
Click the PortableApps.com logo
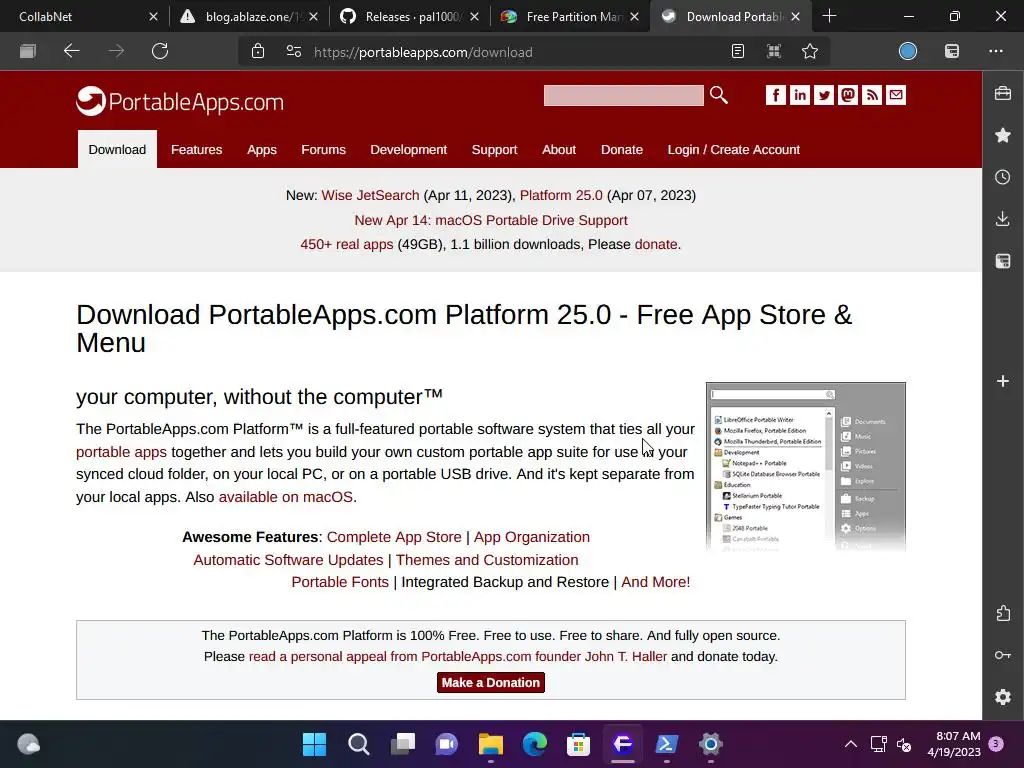tap(180, 101)
